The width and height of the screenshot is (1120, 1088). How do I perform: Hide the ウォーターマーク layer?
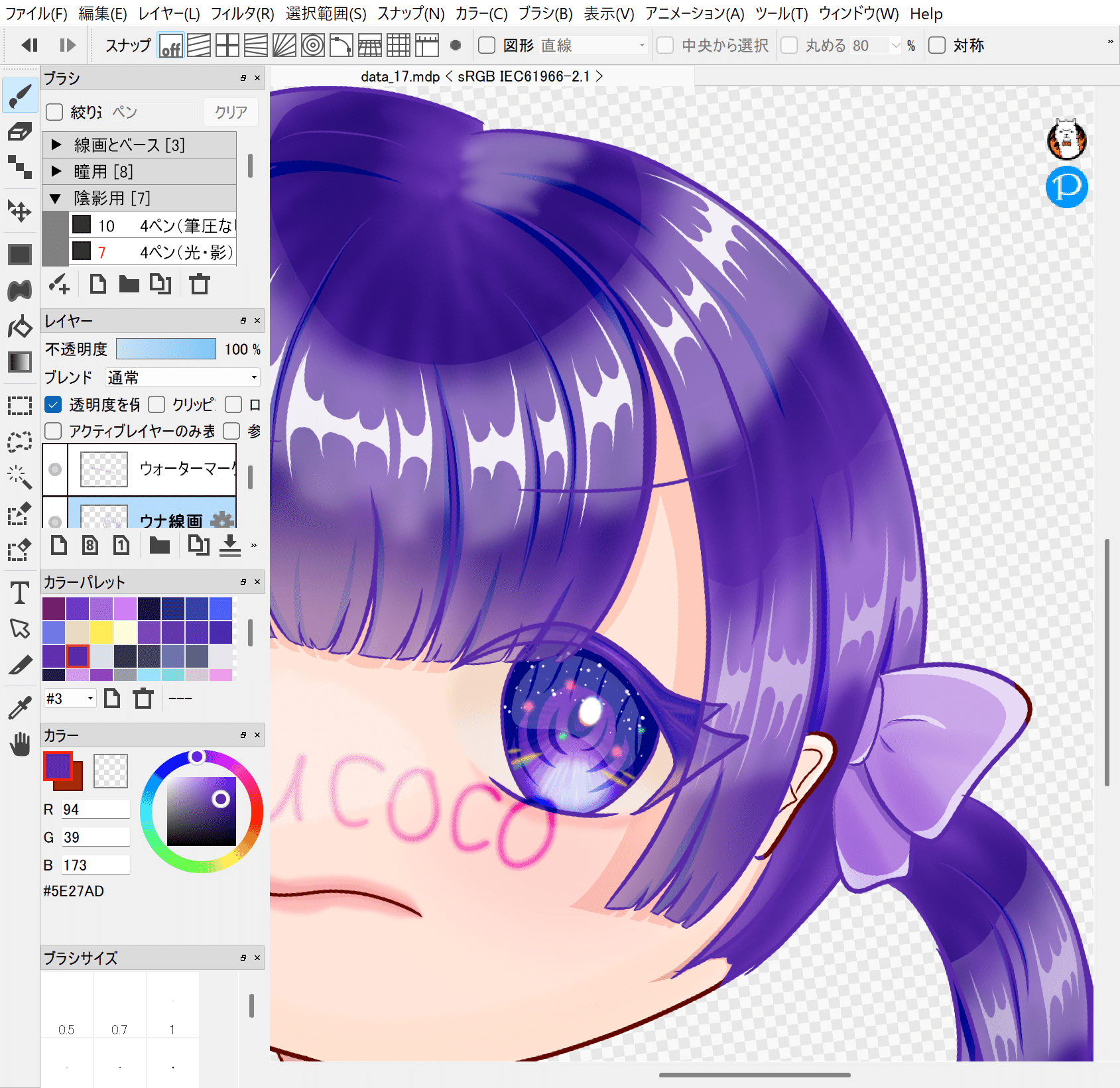pos(55,469)
